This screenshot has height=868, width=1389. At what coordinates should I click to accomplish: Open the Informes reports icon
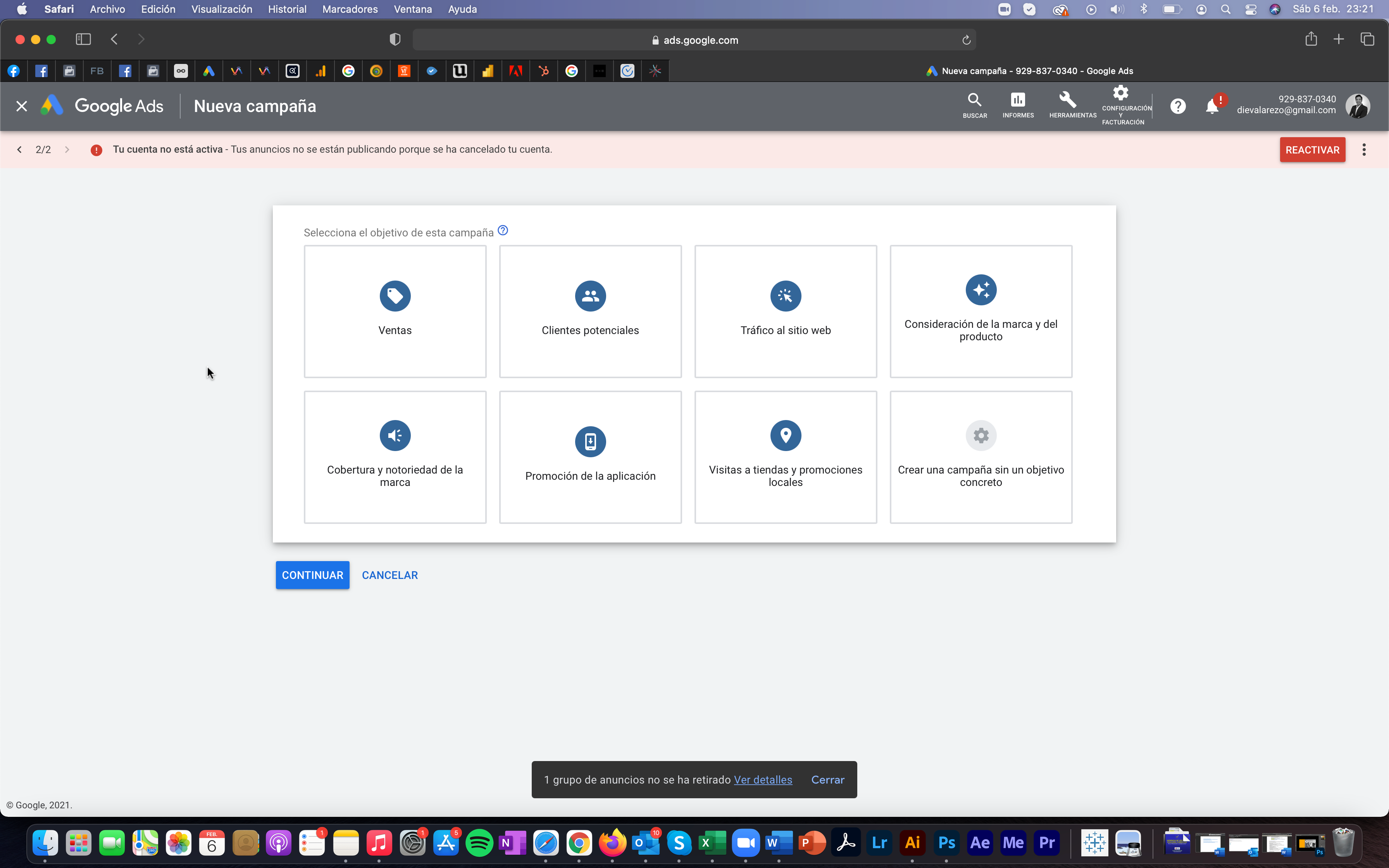click(1018, 105)
